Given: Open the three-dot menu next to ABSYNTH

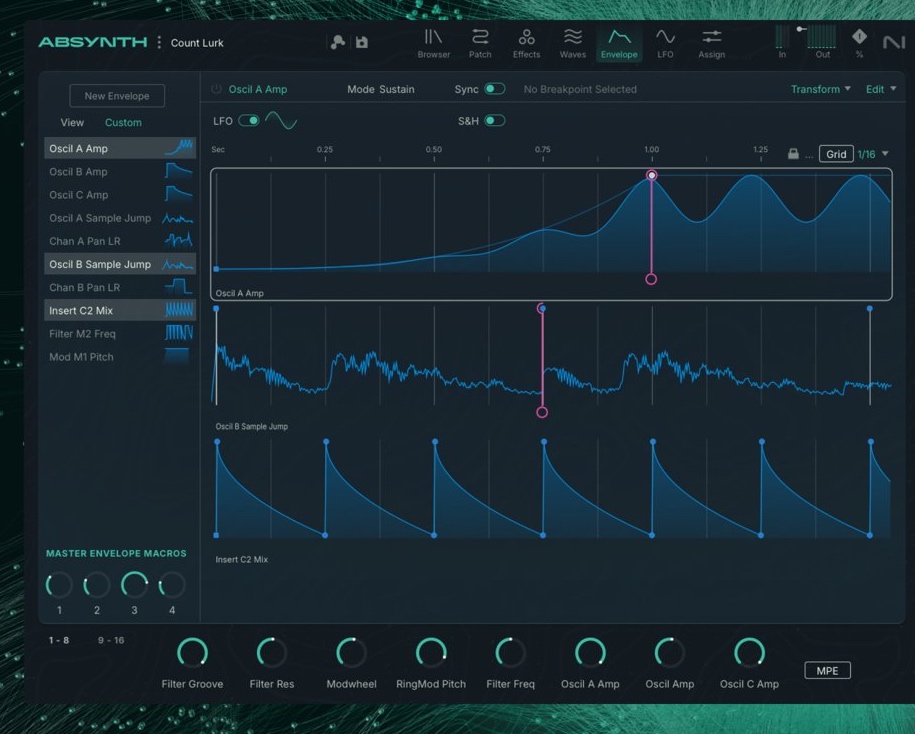Looking at the screenshot, I should pyautogui.click(x=159, y=42).
